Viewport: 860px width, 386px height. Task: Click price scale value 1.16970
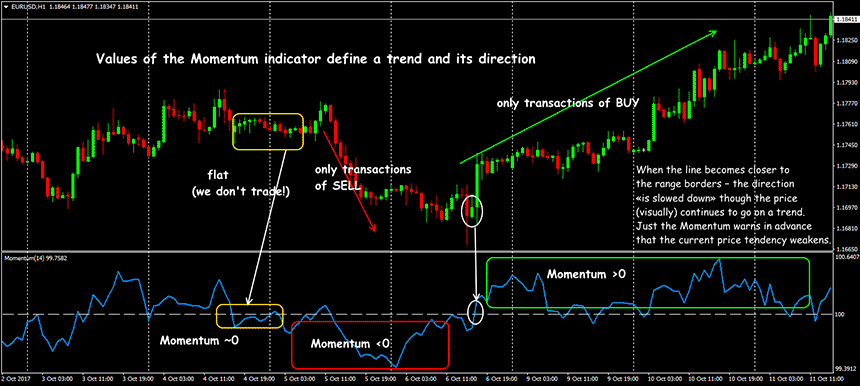tap(847, 207)
